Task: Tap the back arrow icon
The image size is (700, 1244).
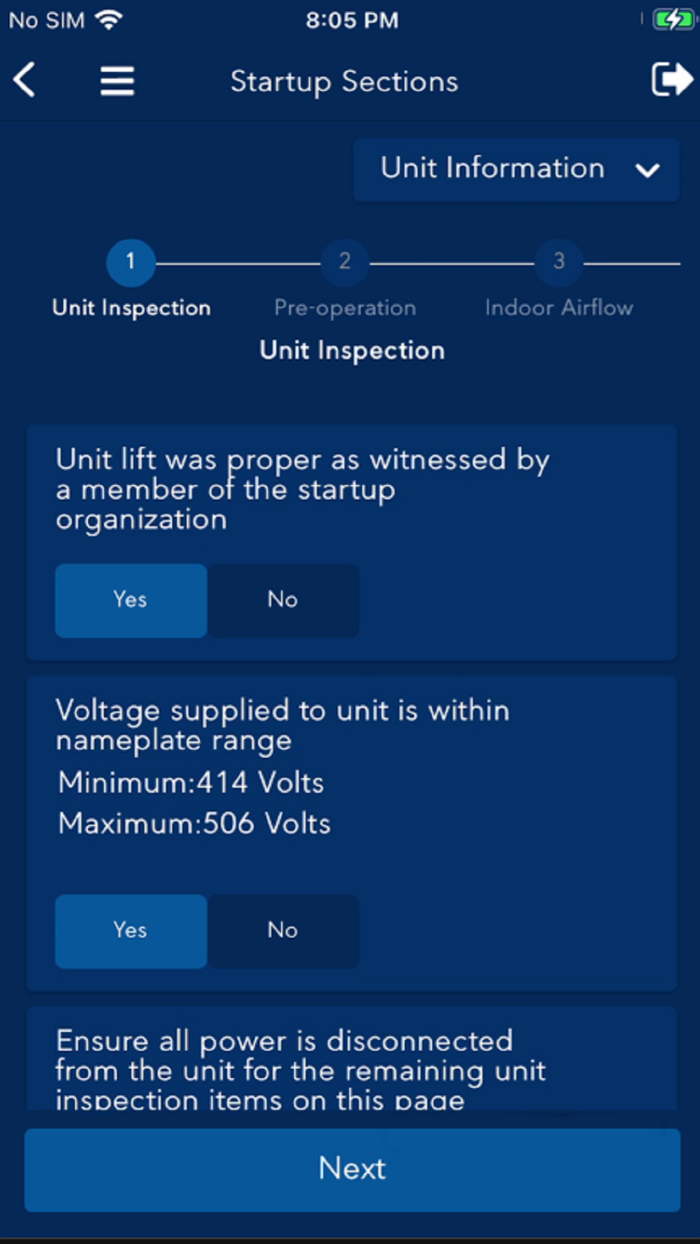Action: coord(23,80)
